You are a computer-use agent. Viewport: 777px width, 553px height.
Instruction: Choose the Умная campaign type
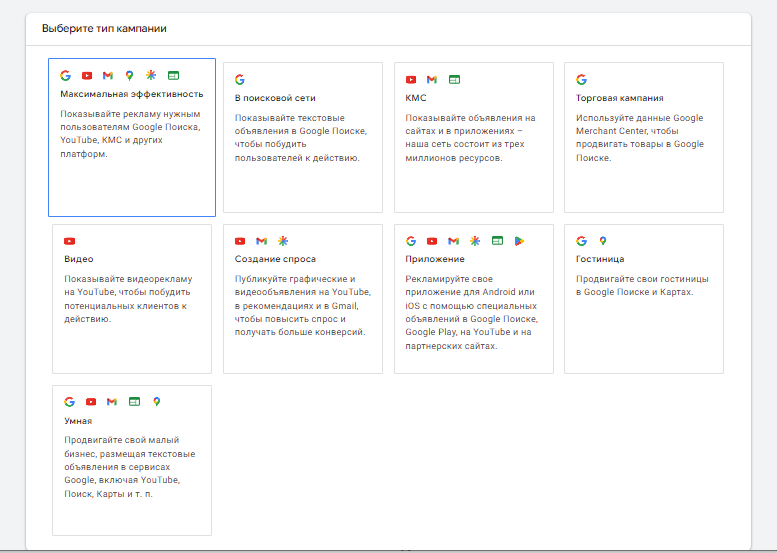coord(132,460)
